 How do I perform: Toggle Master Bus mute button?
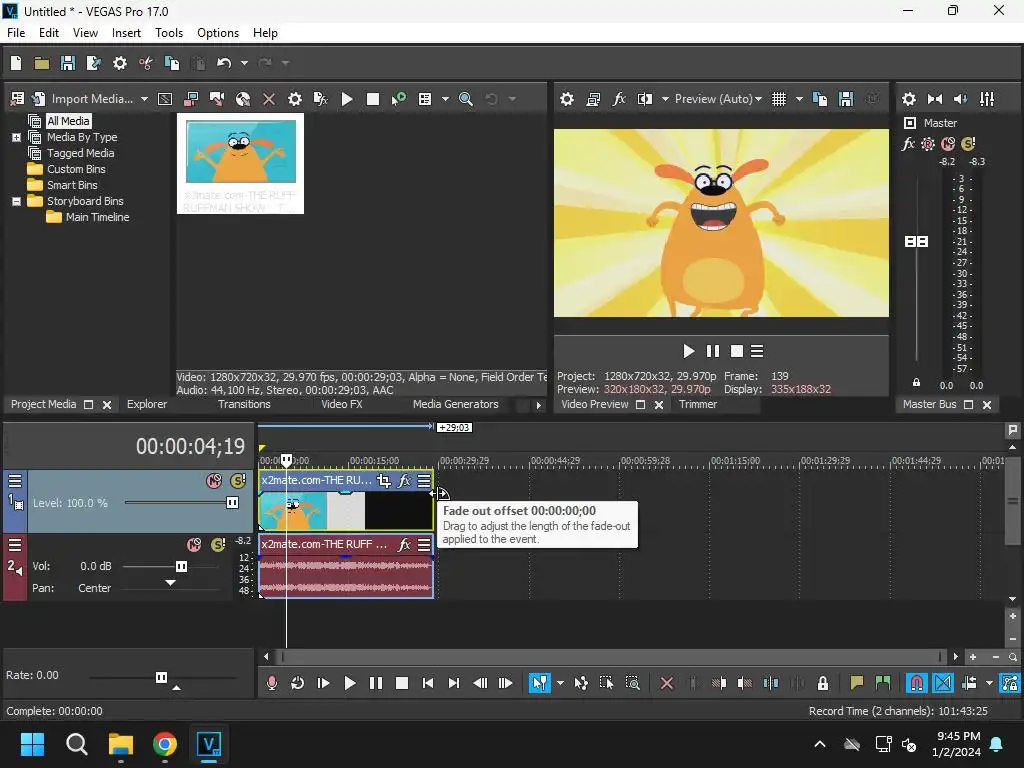948,144
